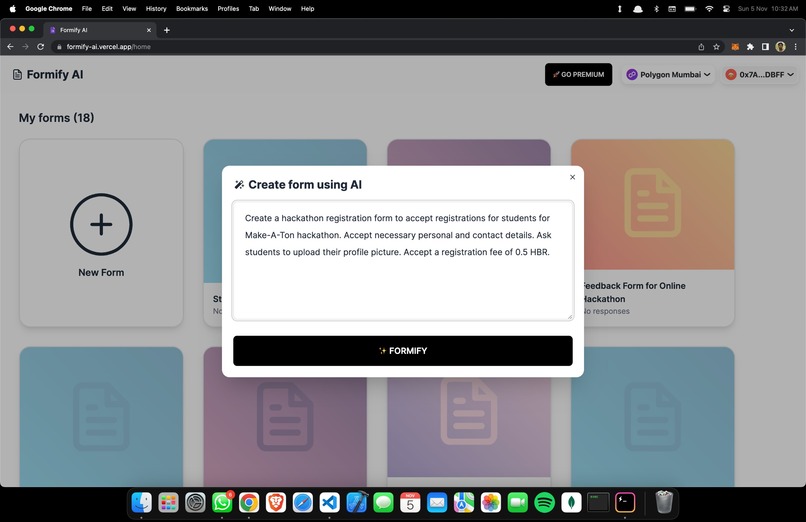Click the New Form plus icon
Viewport: 806px width, 522px height.
click(101, 225)
